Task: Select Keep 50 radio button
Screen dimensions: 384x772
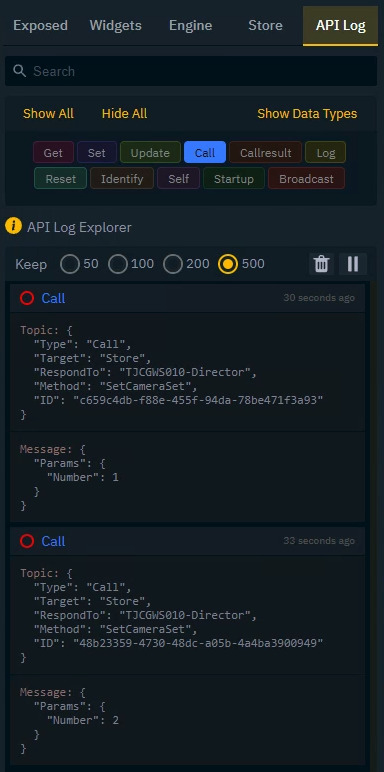Action: (x=70, y=264)
